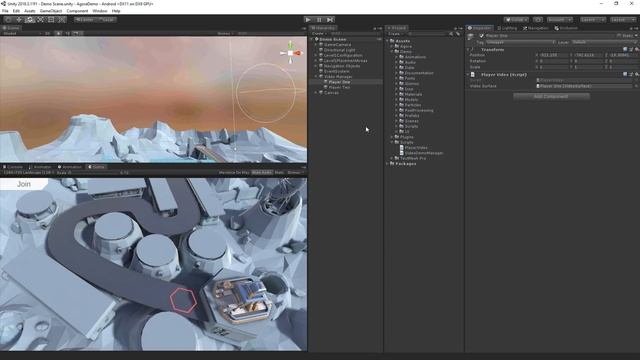
Task: Click the Position X input field
Action: (x=554, y=55)
